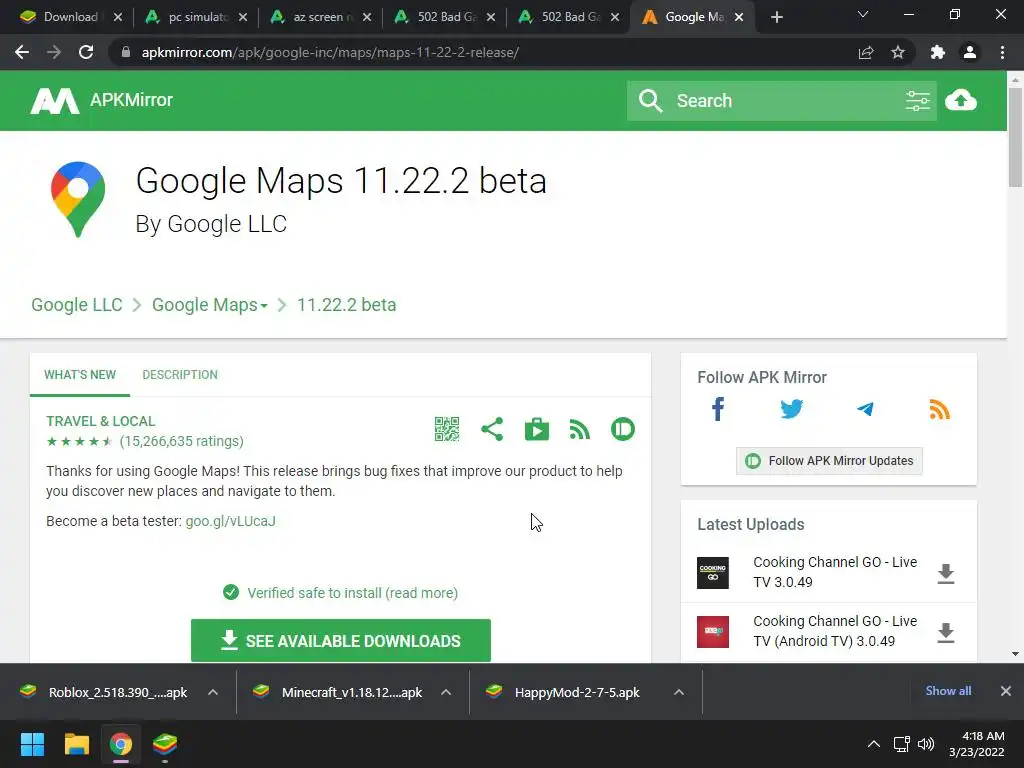This screenshot has height=768, width=1024.
Task: Open the Google Play Store listing icon
Action: tap(537, 429)
